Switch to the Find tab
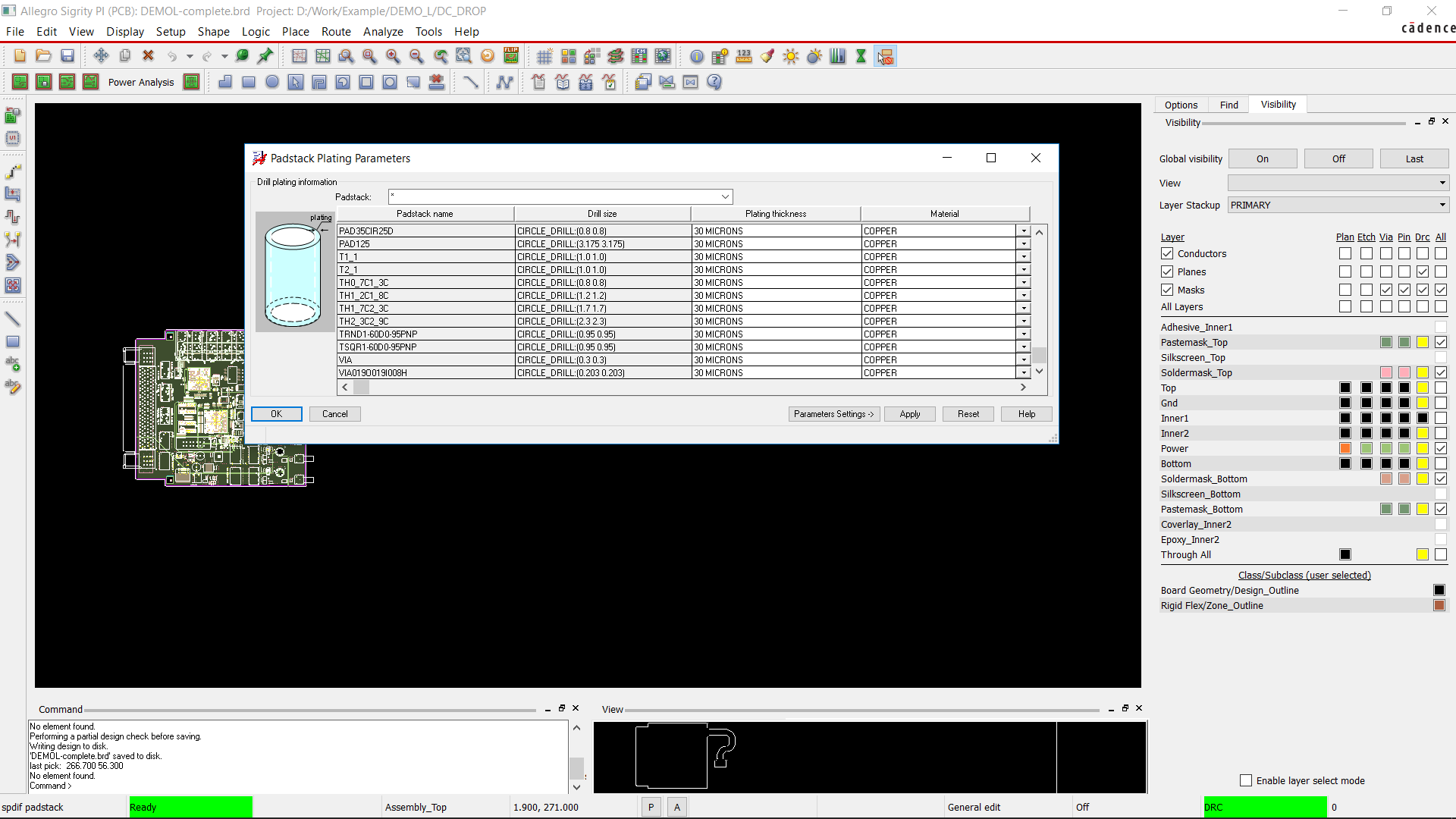This screenshot has height=819, width=1456. [x=1228, y=105]
